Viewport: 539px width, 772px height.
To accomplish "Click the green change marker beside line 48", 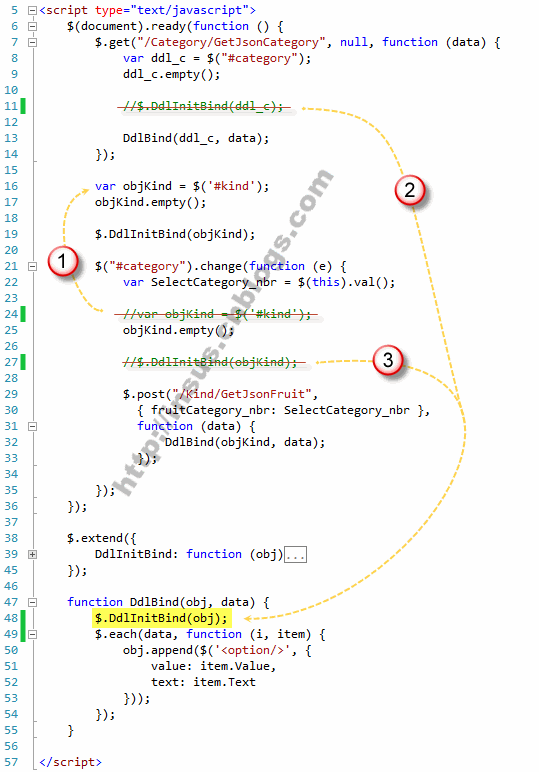I will pos(23,618).
